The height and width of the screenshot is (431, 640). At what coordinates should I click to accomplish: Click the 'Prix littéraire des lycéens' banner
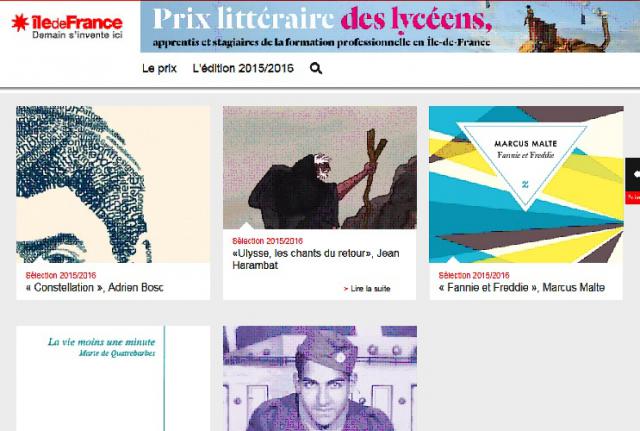point(390,27)
